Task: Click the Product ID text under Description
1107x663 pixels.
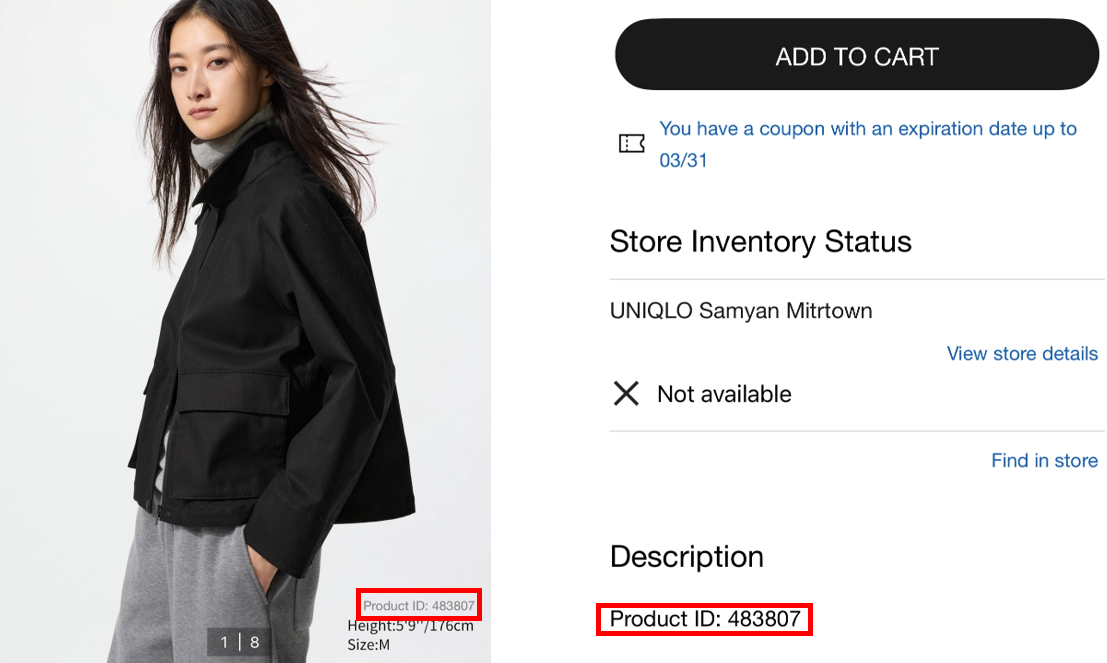Action: point(705,619)
